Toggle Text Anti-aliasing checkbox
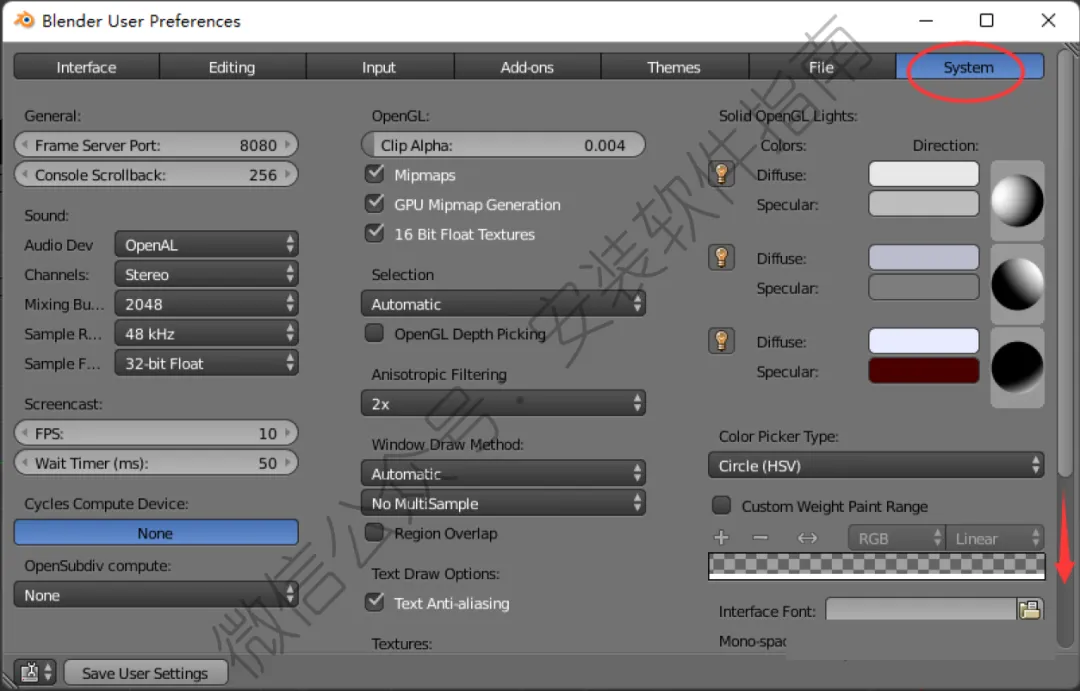This screenshot has height=691, width=1080. point(375,602)
